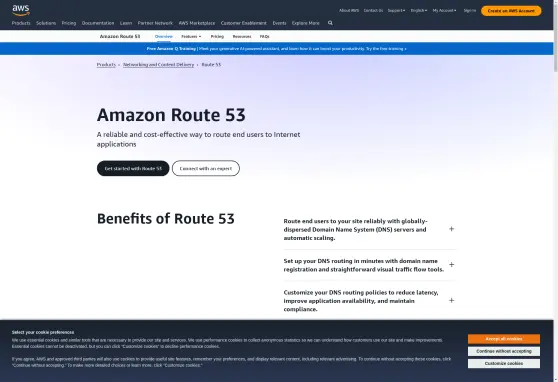Open the Support dropdown menu
The image size is (558, 382).
click(396, 11)
